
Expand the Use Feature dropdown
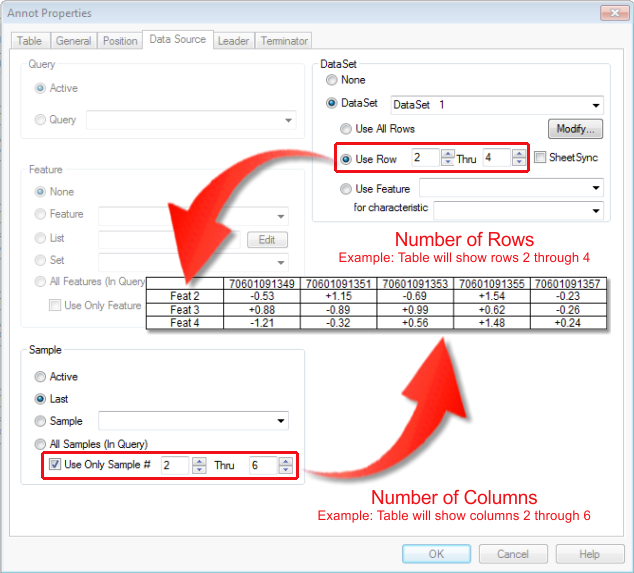coord(596,188)
